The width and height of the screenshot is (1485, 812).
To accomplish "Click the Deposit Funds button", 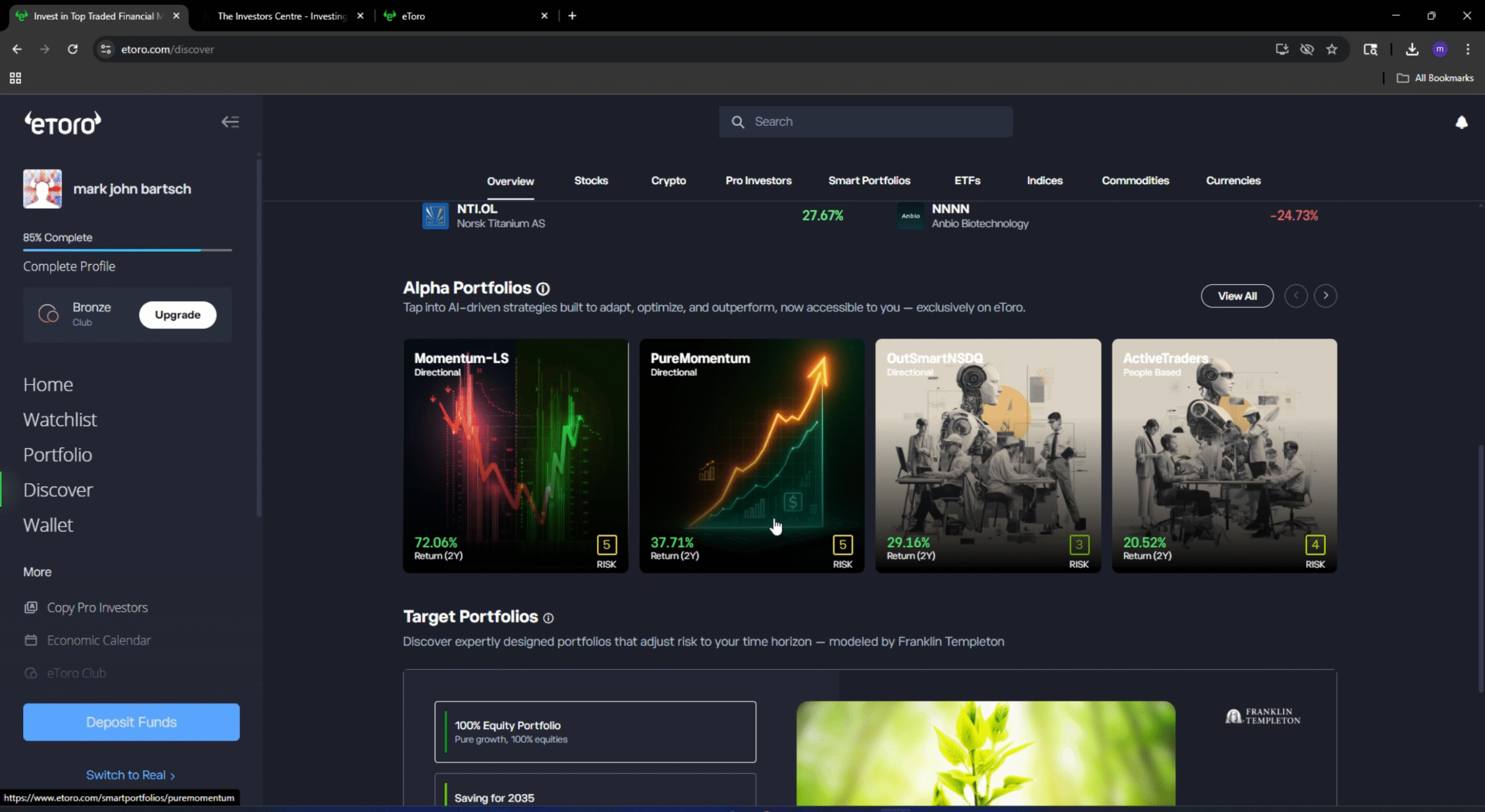I will [131, 722].
